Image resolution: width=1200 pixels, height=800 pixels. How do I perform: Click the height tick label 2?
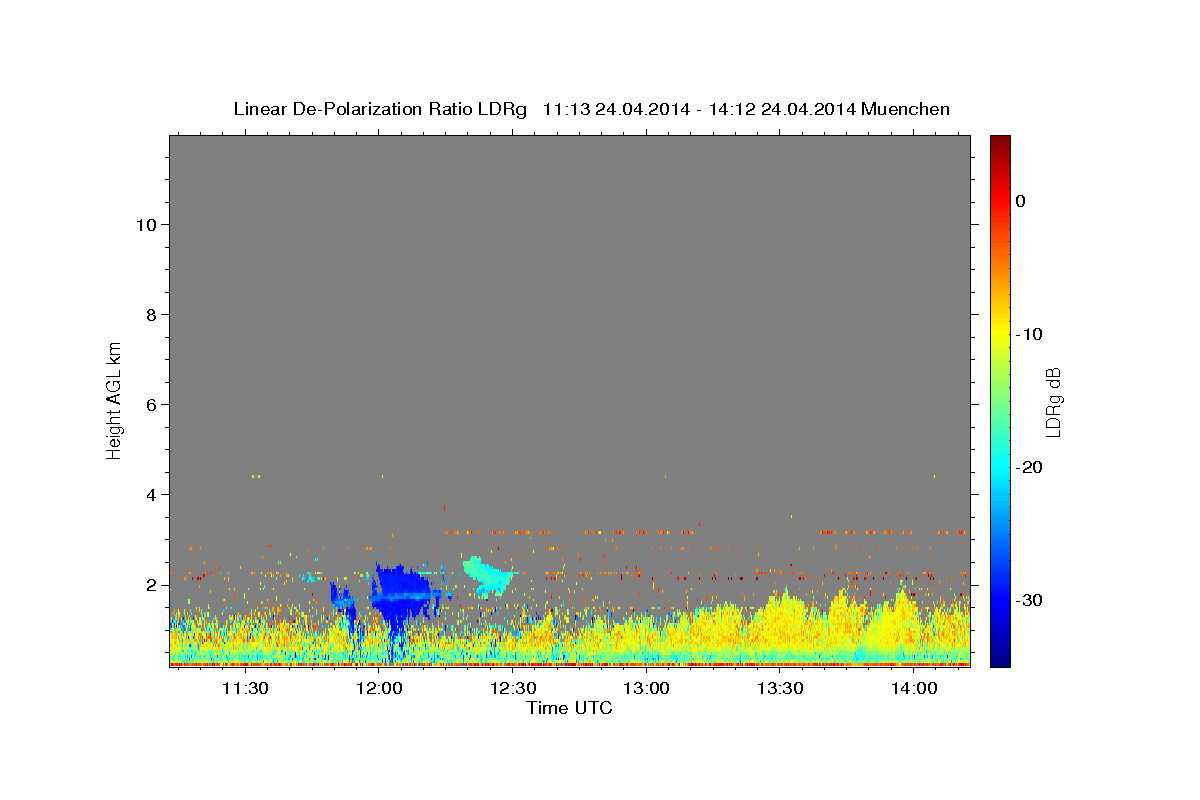[x=151, y=585]
